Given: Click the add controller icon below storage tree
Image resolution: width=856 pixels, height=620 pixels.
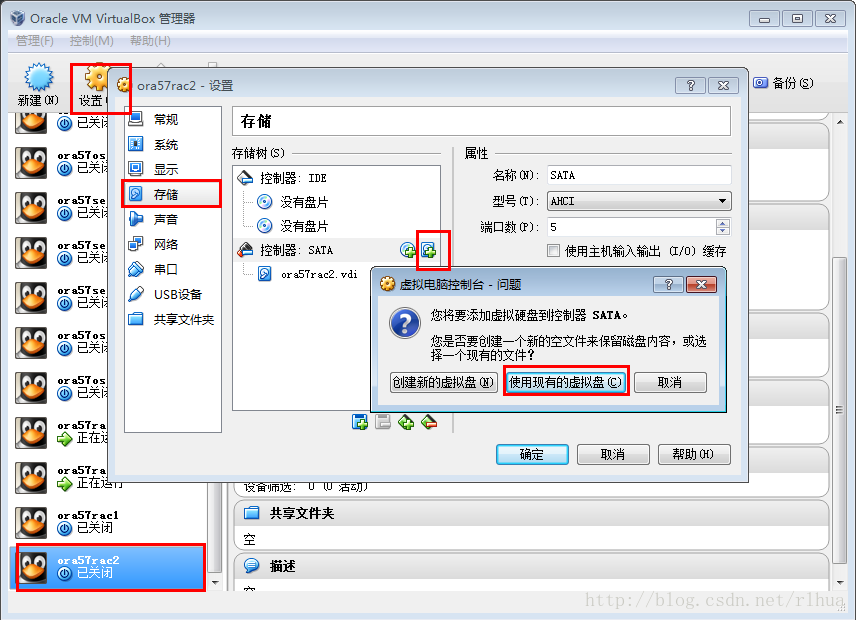Looking at the screenshot, I should (360, 422).
